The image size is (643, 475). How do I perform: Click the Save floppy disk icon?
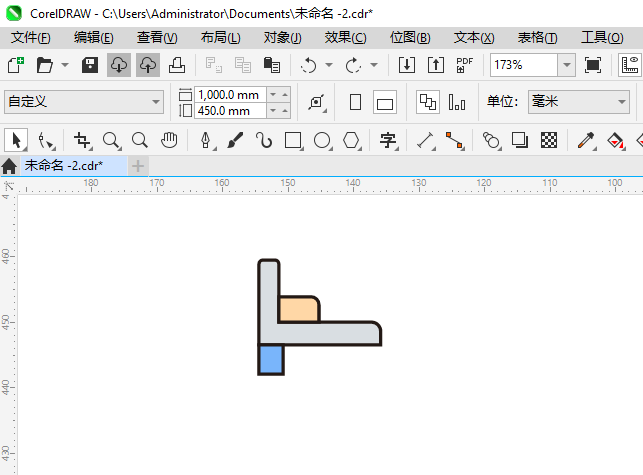click(90, 65)
